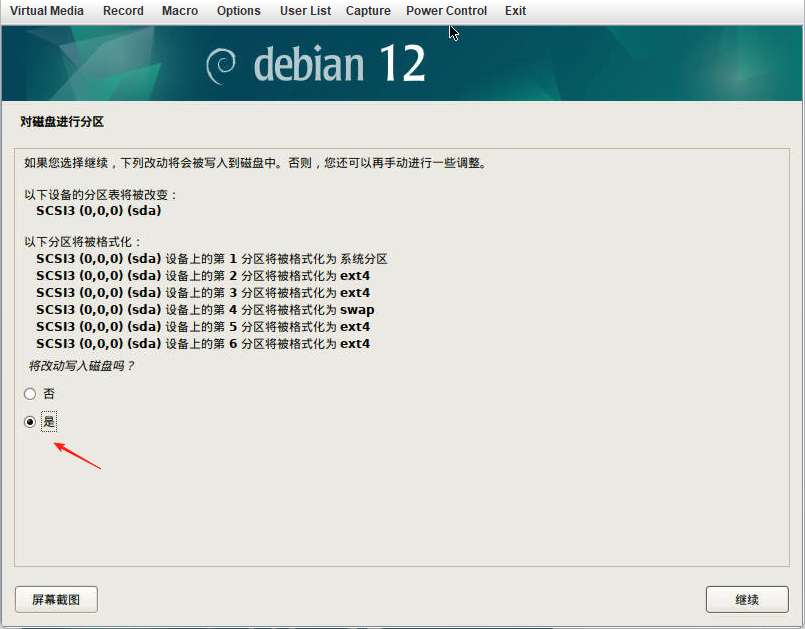This screenshot has height=629, width=805.
Task: Open the User List menu
Action: (305, 11)
